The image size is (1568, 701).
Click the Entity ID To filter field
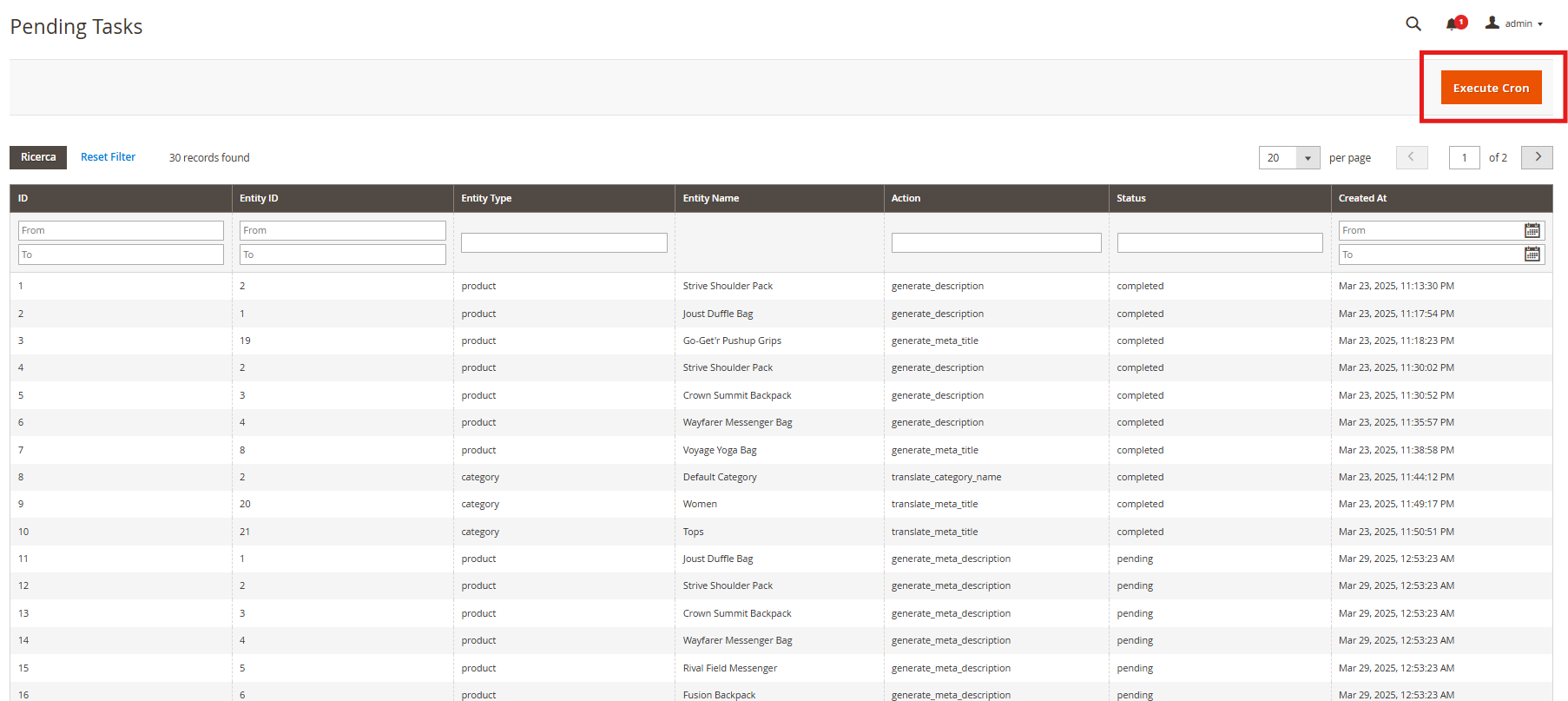[x=343, y=255]
